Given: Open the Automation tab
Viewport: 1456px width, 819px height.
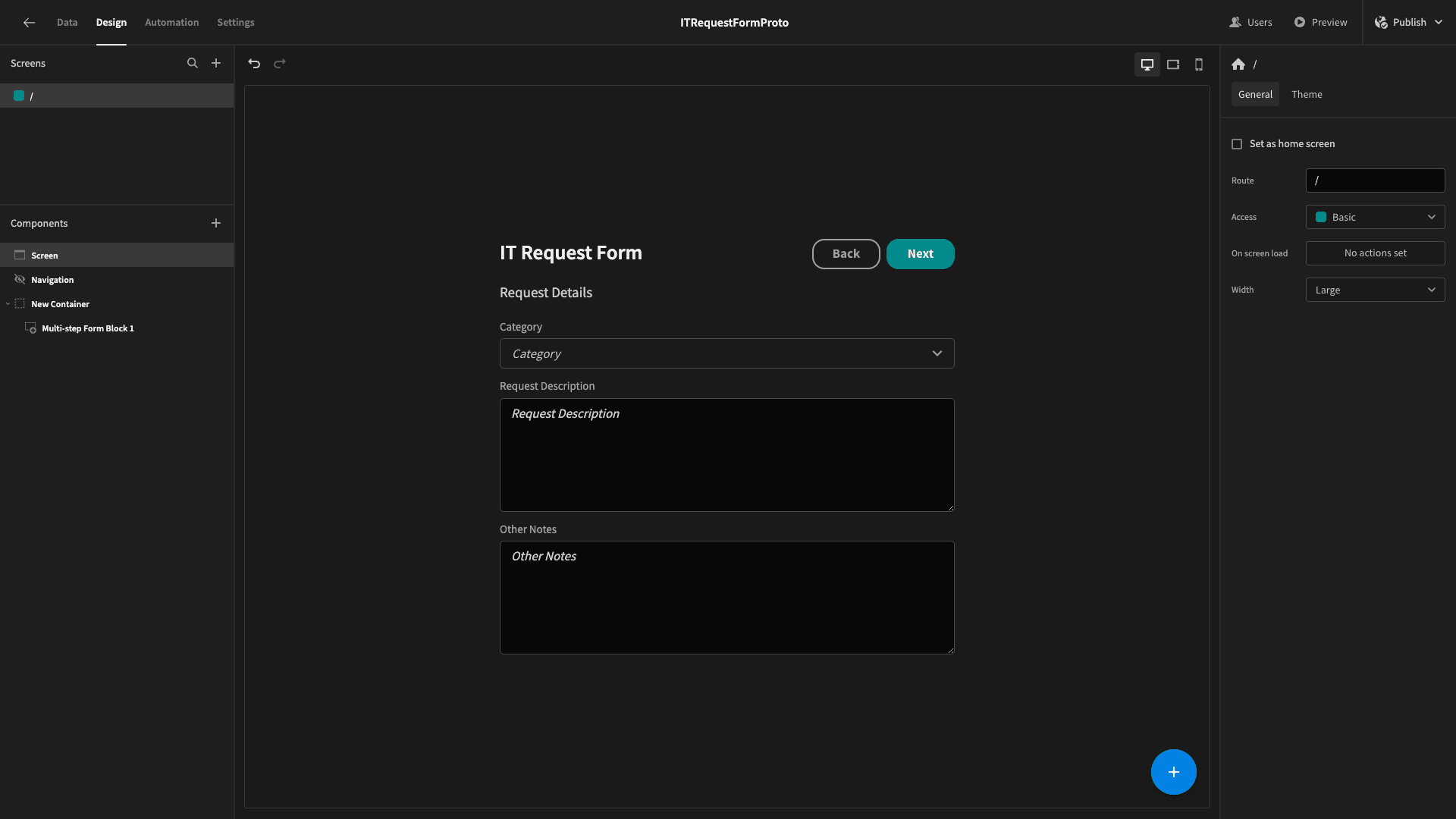Looking at the screenshot, I should click(172, 23).
